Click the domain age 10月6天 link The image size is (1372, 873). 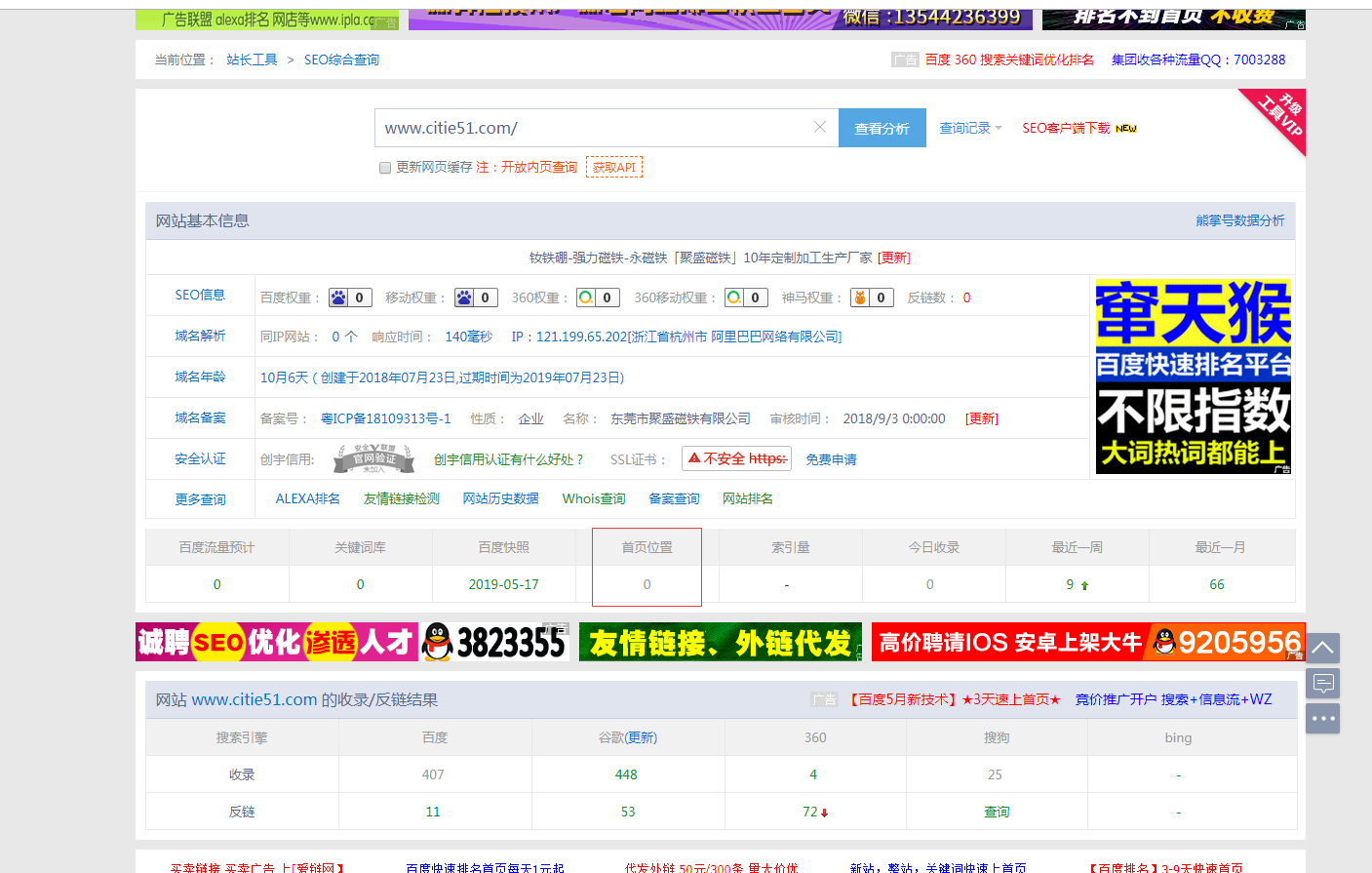(x=442, y=377)
